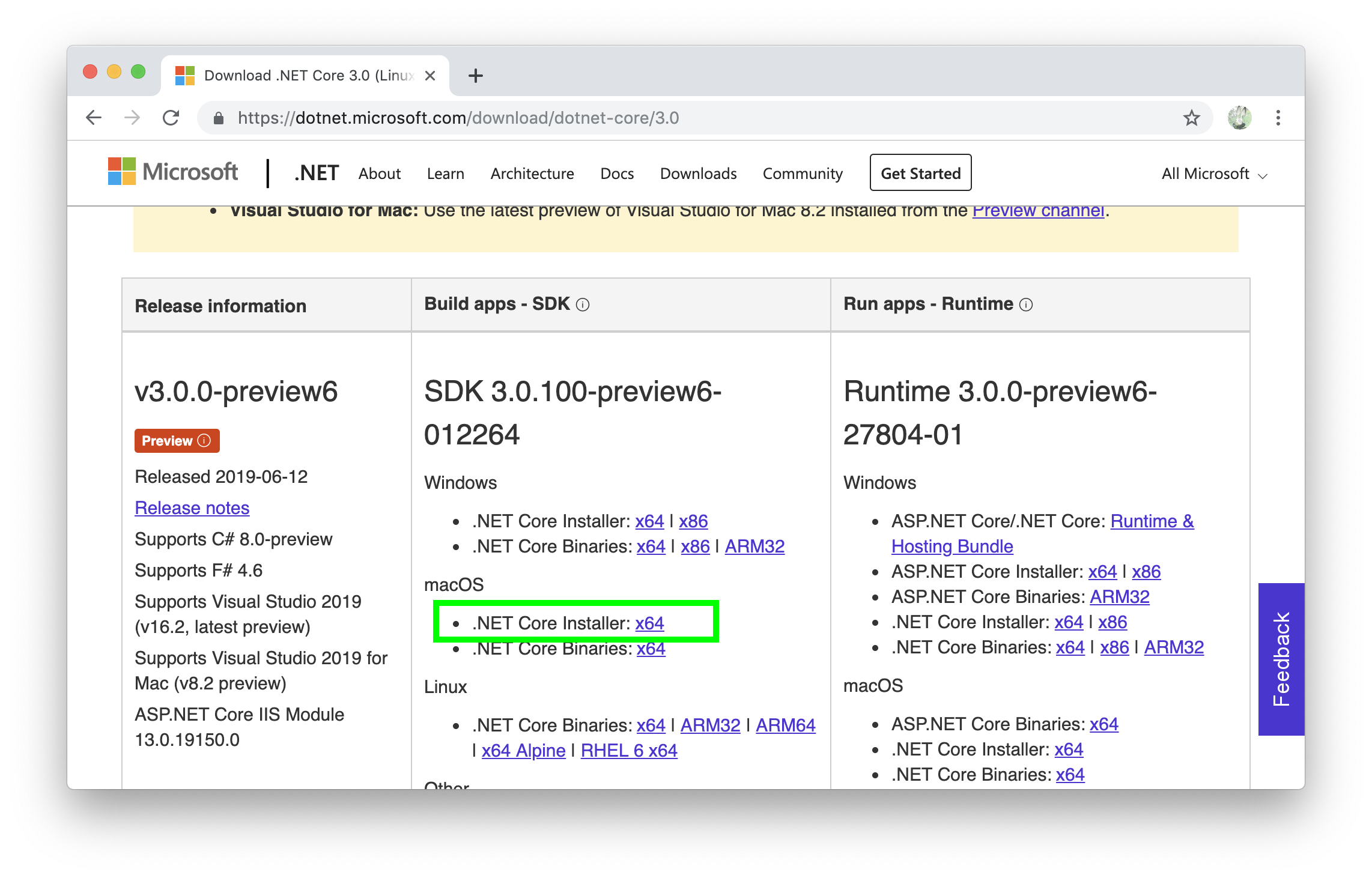Click the Get Started button
1372x878 pixels.
[920, 173]
